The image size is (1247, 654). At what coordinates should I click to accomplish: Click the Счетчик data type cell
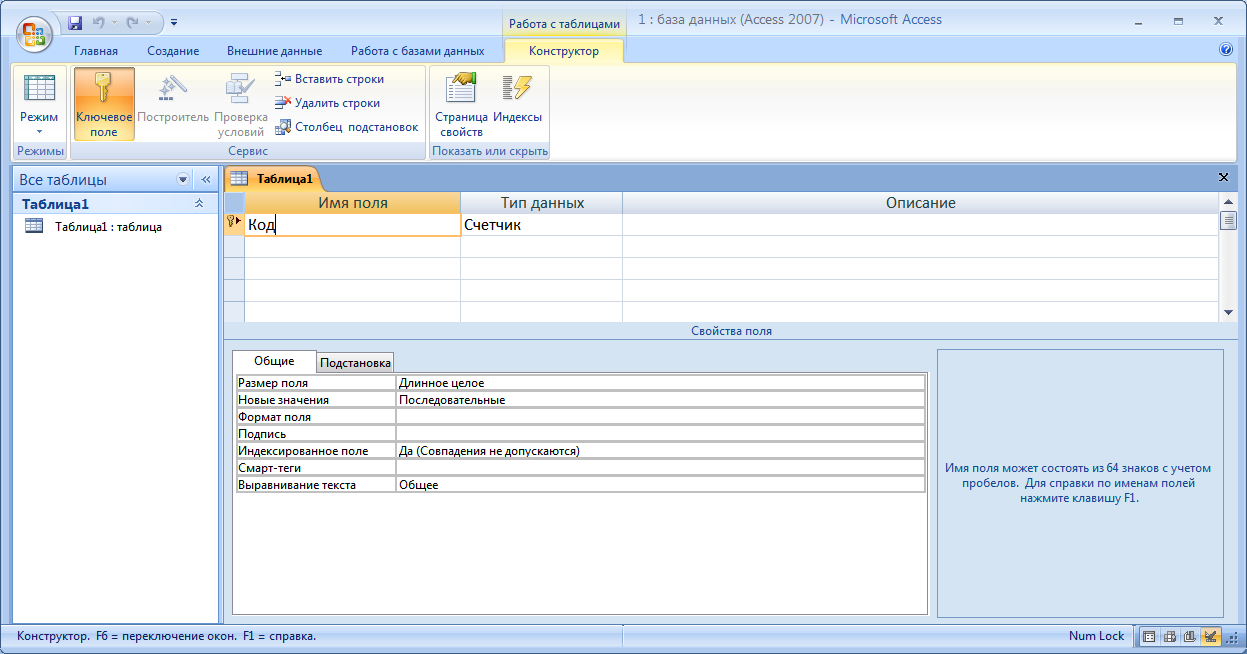click(x=542, y=225)
